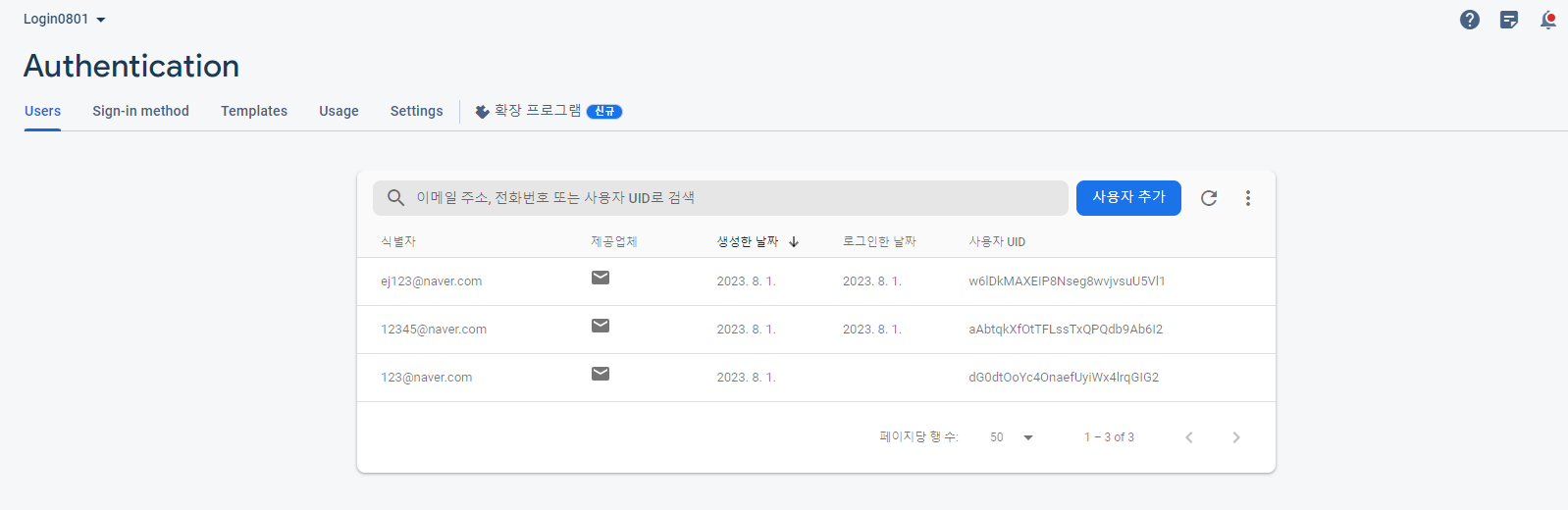Image resolution: width=1568 pixels, height=510 pixels.
Task: Open the Settings tab
Action: click(x=417, y=111)
